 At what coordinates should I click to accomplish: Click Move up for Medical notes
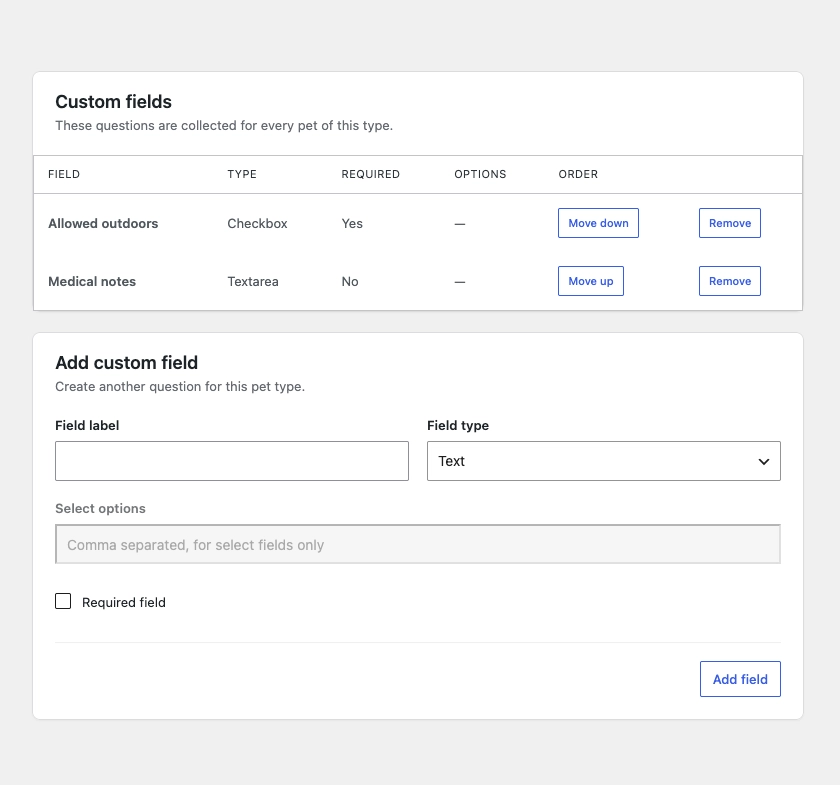[590, 281]
